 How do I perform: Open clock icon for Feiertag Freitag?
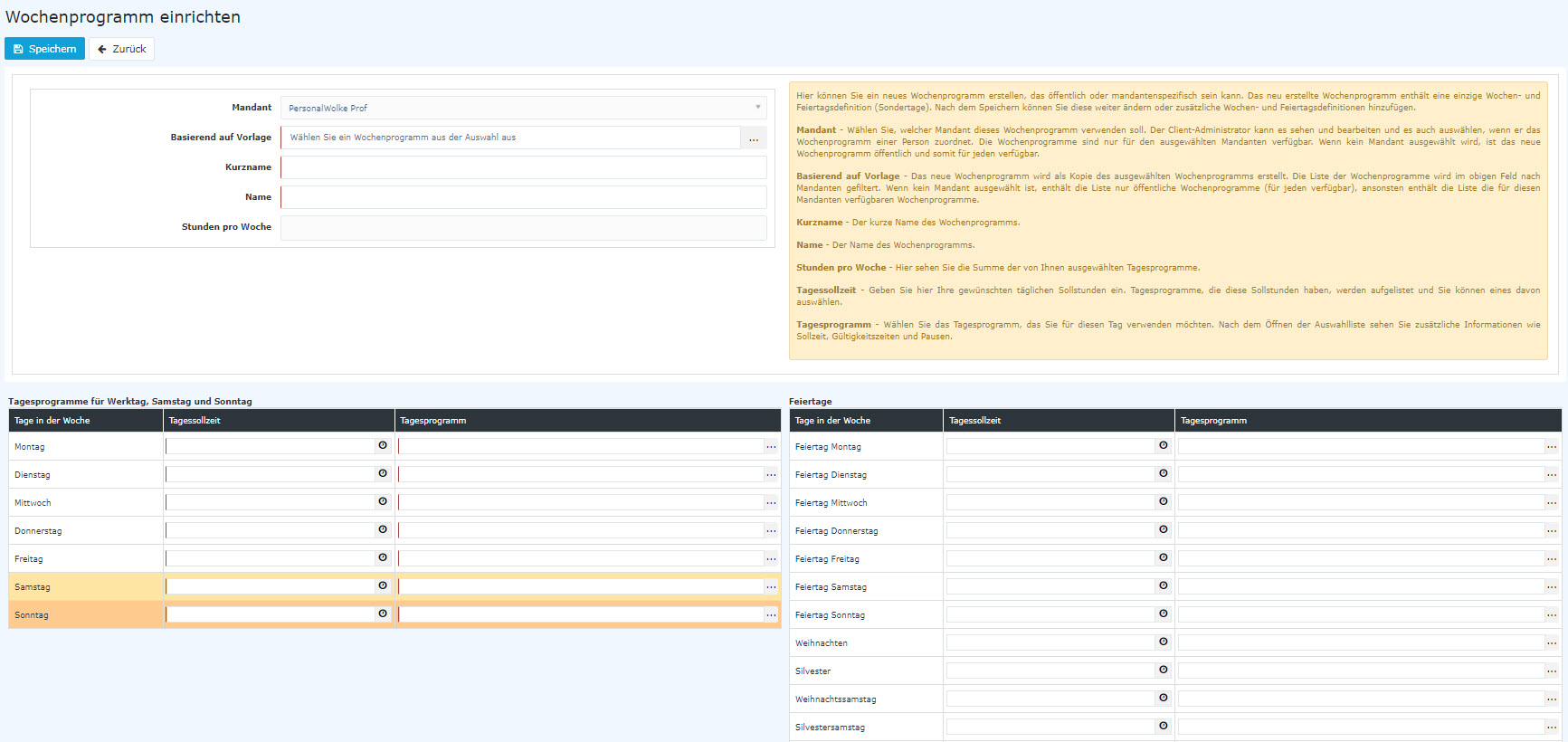click(1164, 558)
